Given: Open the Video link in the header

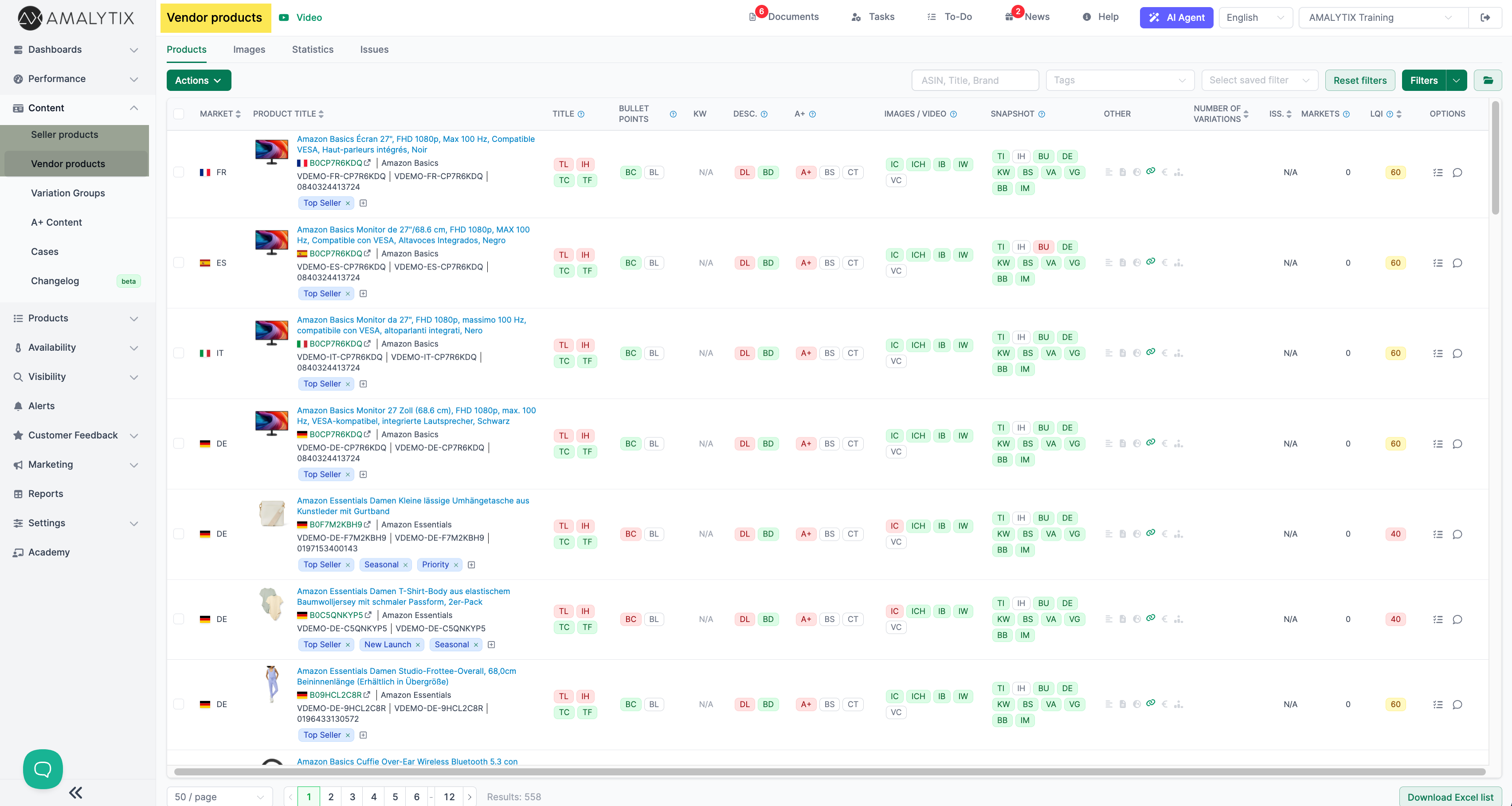Looking at the screenshot, I should [x=301, y=18].
